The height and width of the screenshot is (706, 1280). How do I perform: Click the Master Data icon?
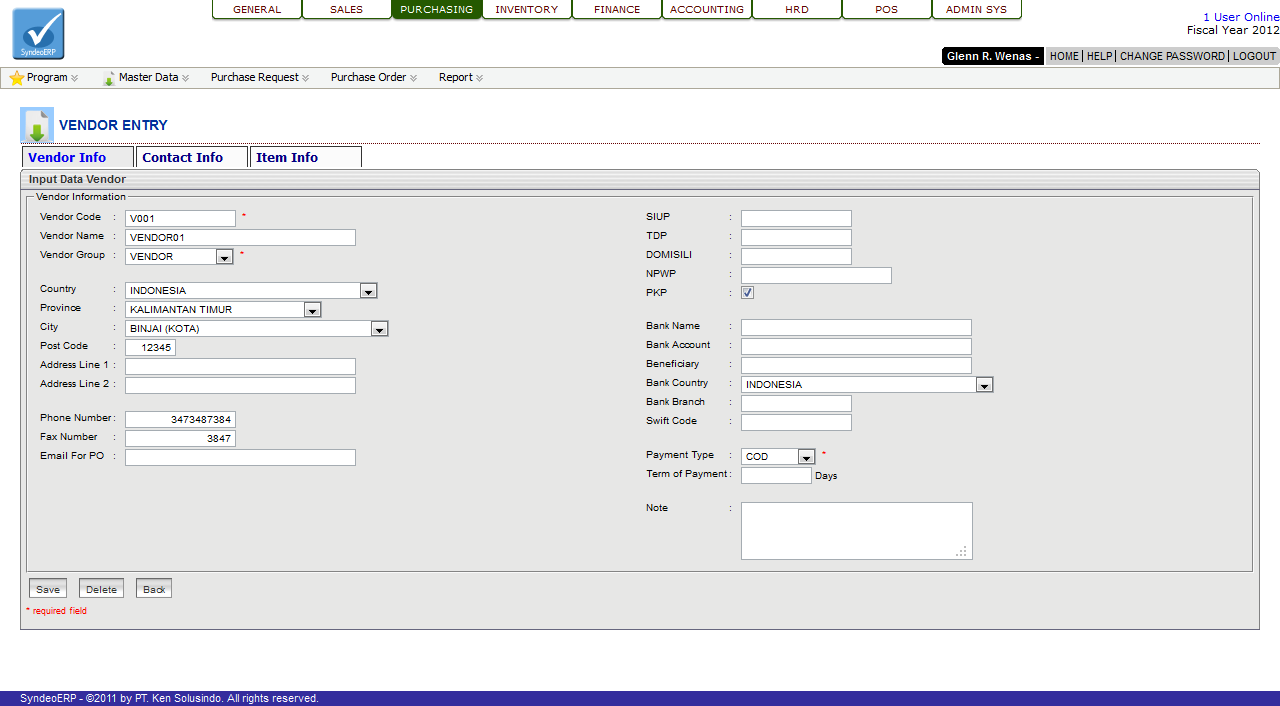click(109, 78)
